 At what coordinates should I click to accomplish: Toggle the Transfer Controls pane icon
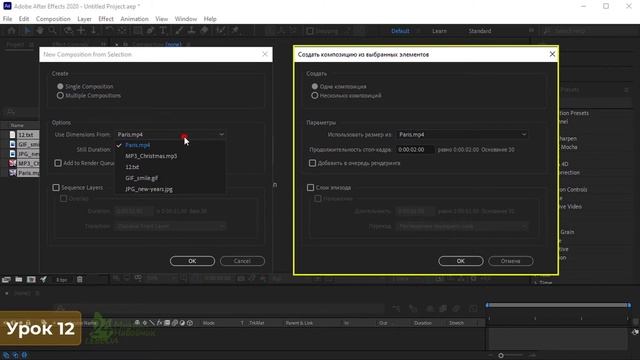(x=15, y=355)
